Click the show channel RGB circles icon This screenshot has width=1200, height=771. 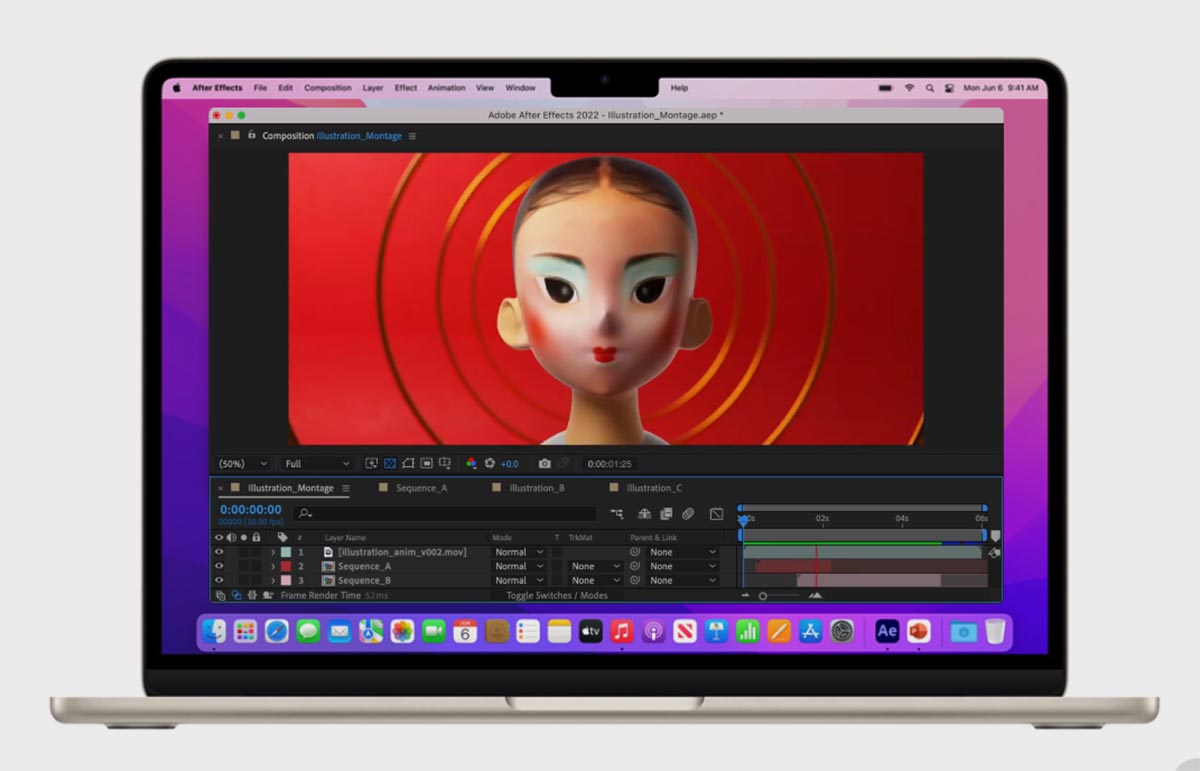click(x=472, y=464)
